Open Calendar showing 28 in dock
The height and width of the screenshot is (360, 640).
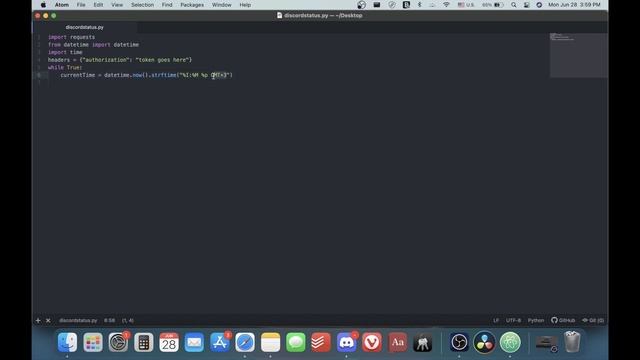pyautogui.click(x=169, y=342)
